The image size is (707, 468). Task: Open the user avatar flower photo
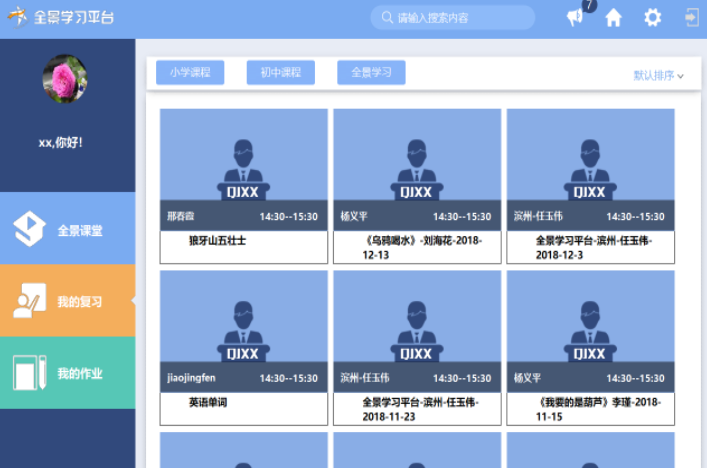65,79
